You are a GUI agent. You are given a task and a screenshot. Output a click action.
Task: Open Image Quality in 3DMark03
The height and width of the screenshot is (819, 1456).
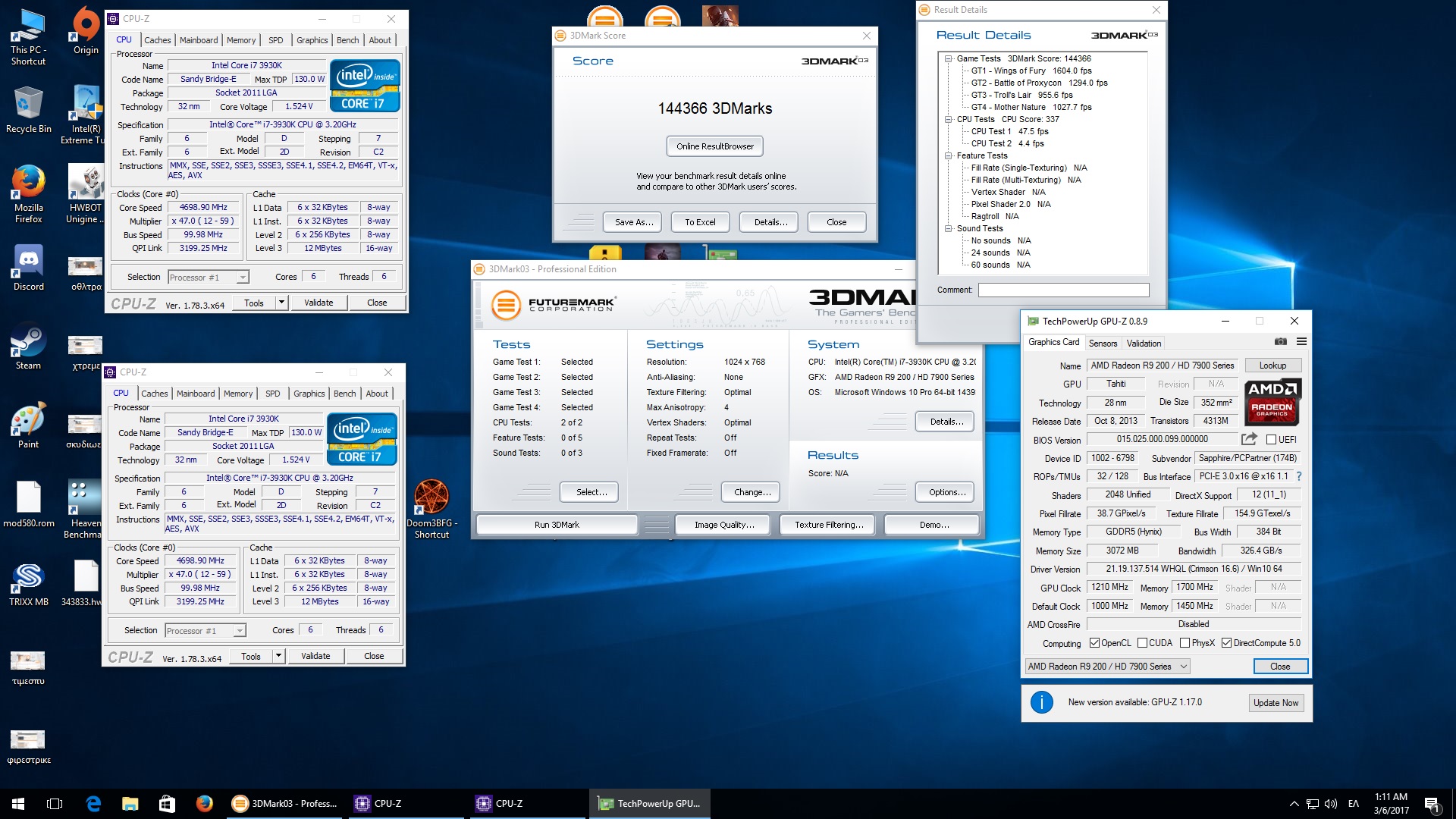(724, 525)
